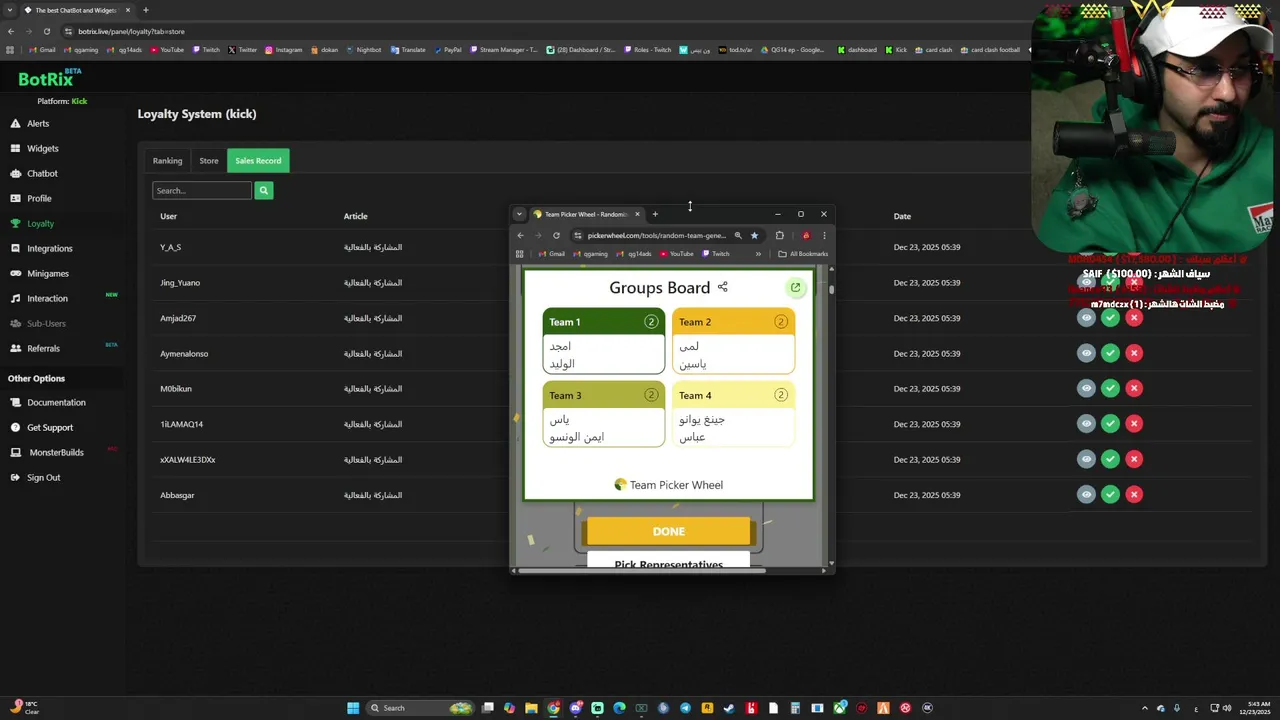Click the Team 2 yellow header
The height and width of the screenshot is (720, 1280).
click(734, 322)
